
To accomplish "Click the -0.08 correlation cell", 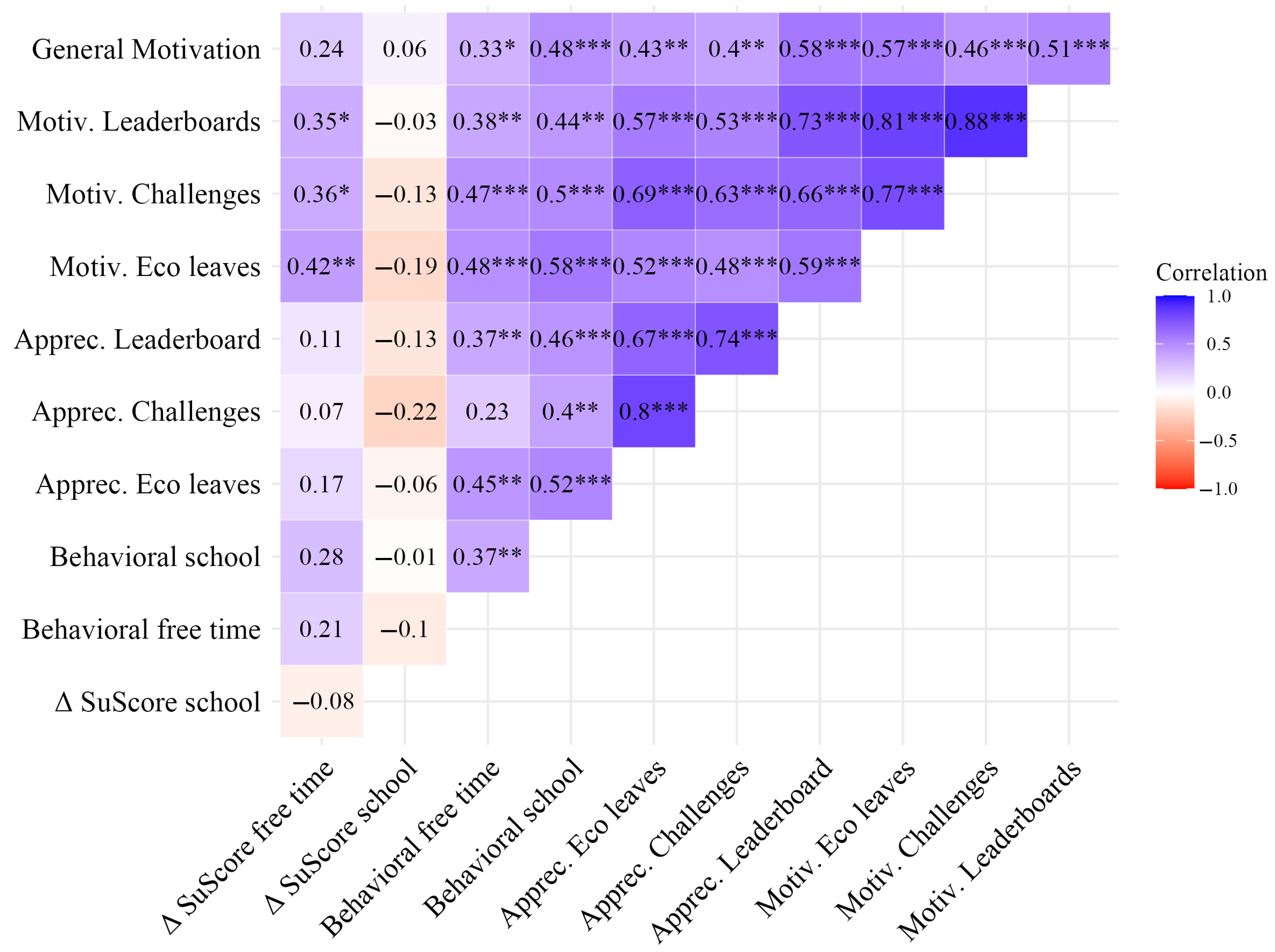I will click(x=321, y=701).
